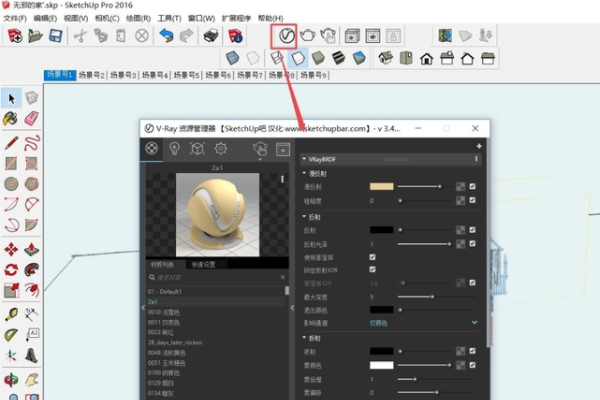Image resolution: width=600 pixels, height=400 pixels.
Task: Switch to the 场景号2 scene tab
Action: coord(93,75)
